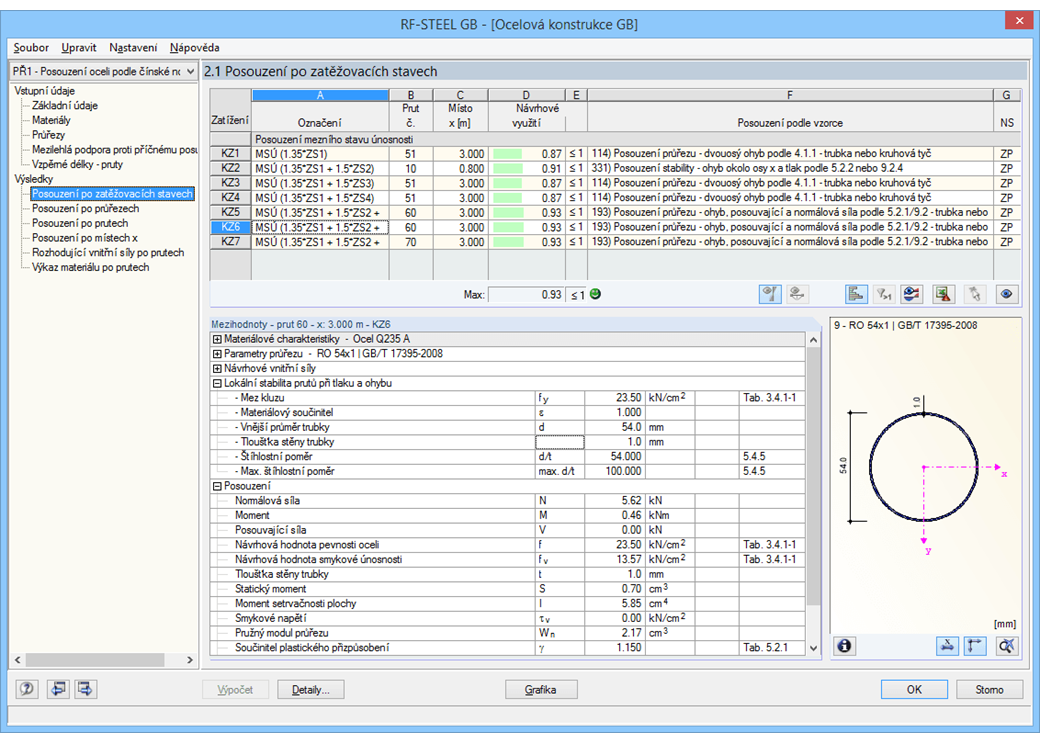Click the greyed result-beam display icon
The image size is (1040, 743).
point(797,295)
